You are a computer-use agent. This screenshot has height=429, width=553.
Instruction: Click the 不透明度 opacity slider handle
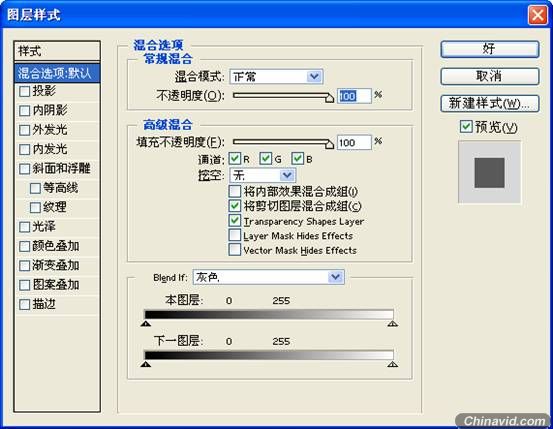(329, 98)
